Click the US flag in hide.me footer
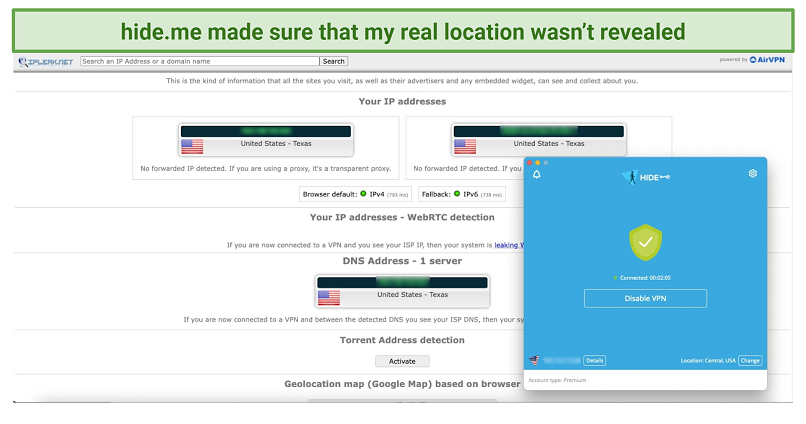The image size is (806, 424). (x=535, y=360)
